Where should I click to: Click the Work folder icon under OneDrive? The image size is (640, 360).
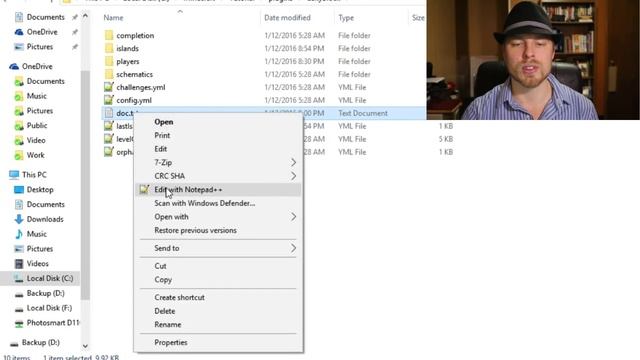coord(19,155)
